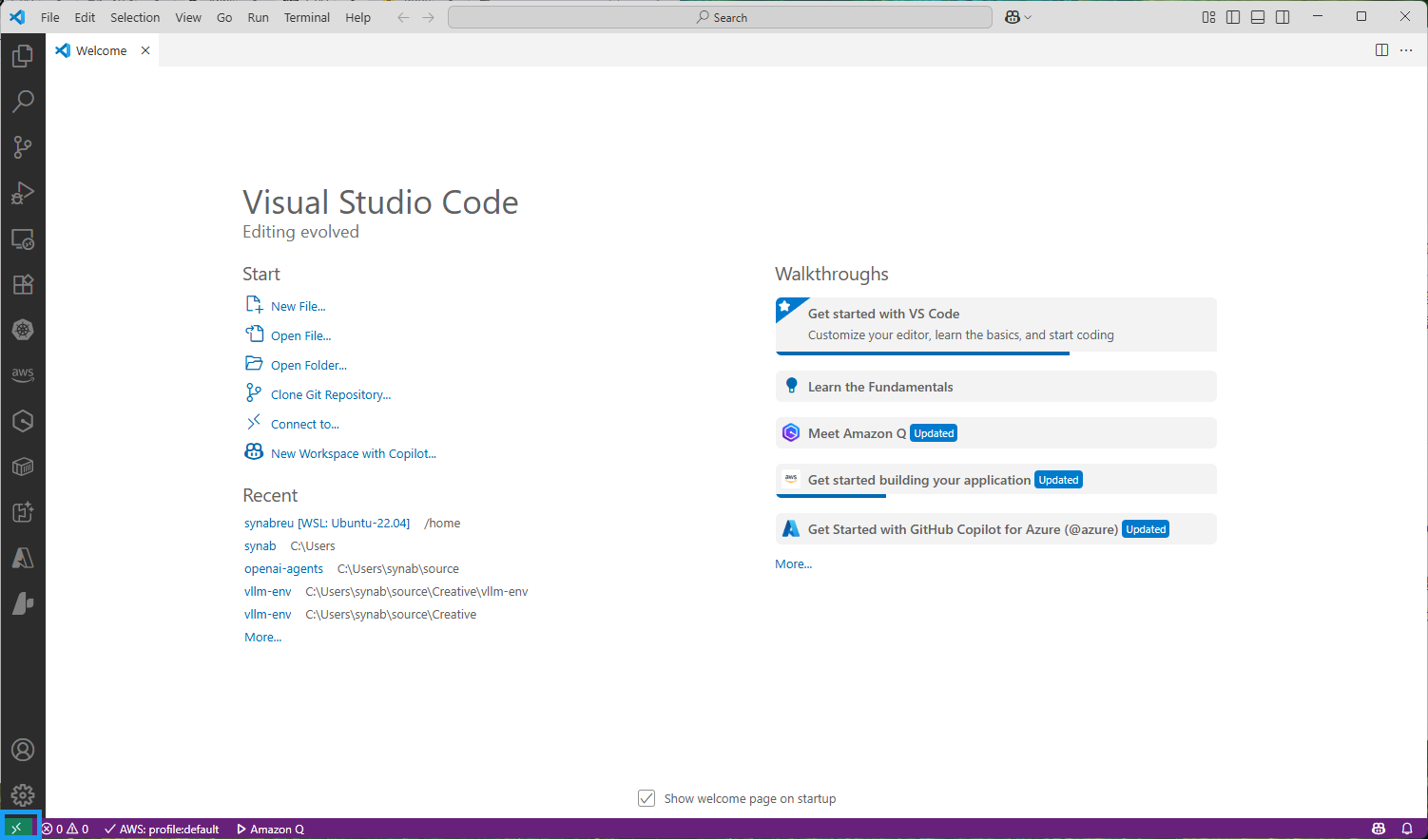Image resolution: width=1428 pixels, height=840 pixels.
Task: Open the Kubernetes view icon
Action: click(x=23, y=330)
